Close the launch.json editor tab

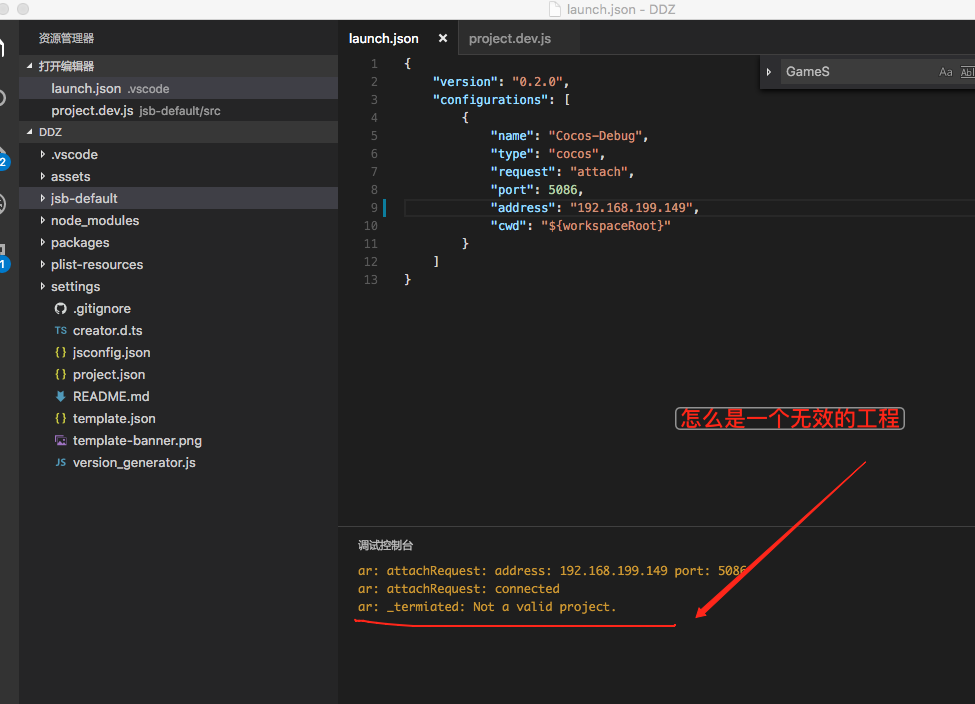point(443,39)
